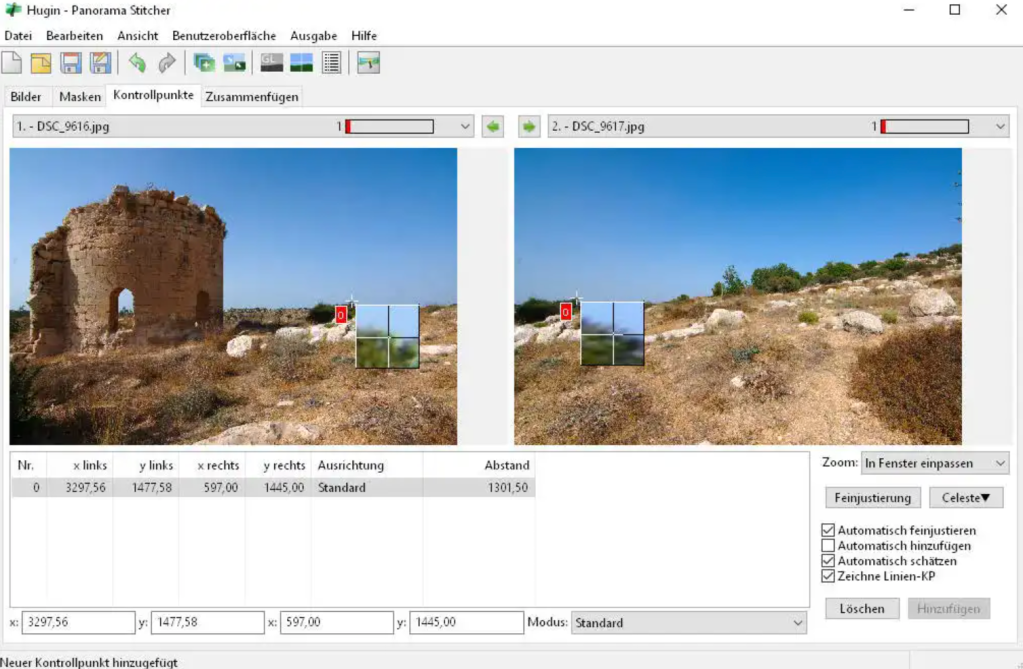1023x669 pixels.
Task: Show the control points list icon
Action: (x=331, y=63)
